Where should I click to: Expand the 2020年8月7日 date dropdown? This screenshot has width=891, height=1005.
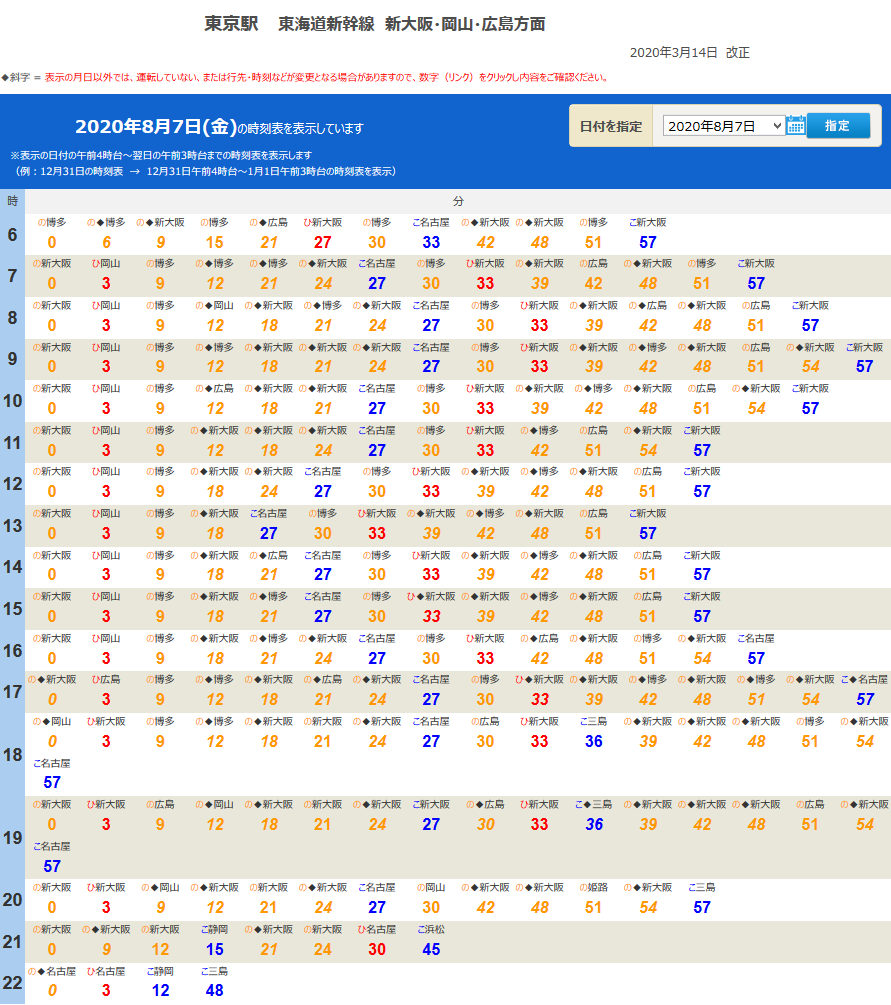(723, 126)
